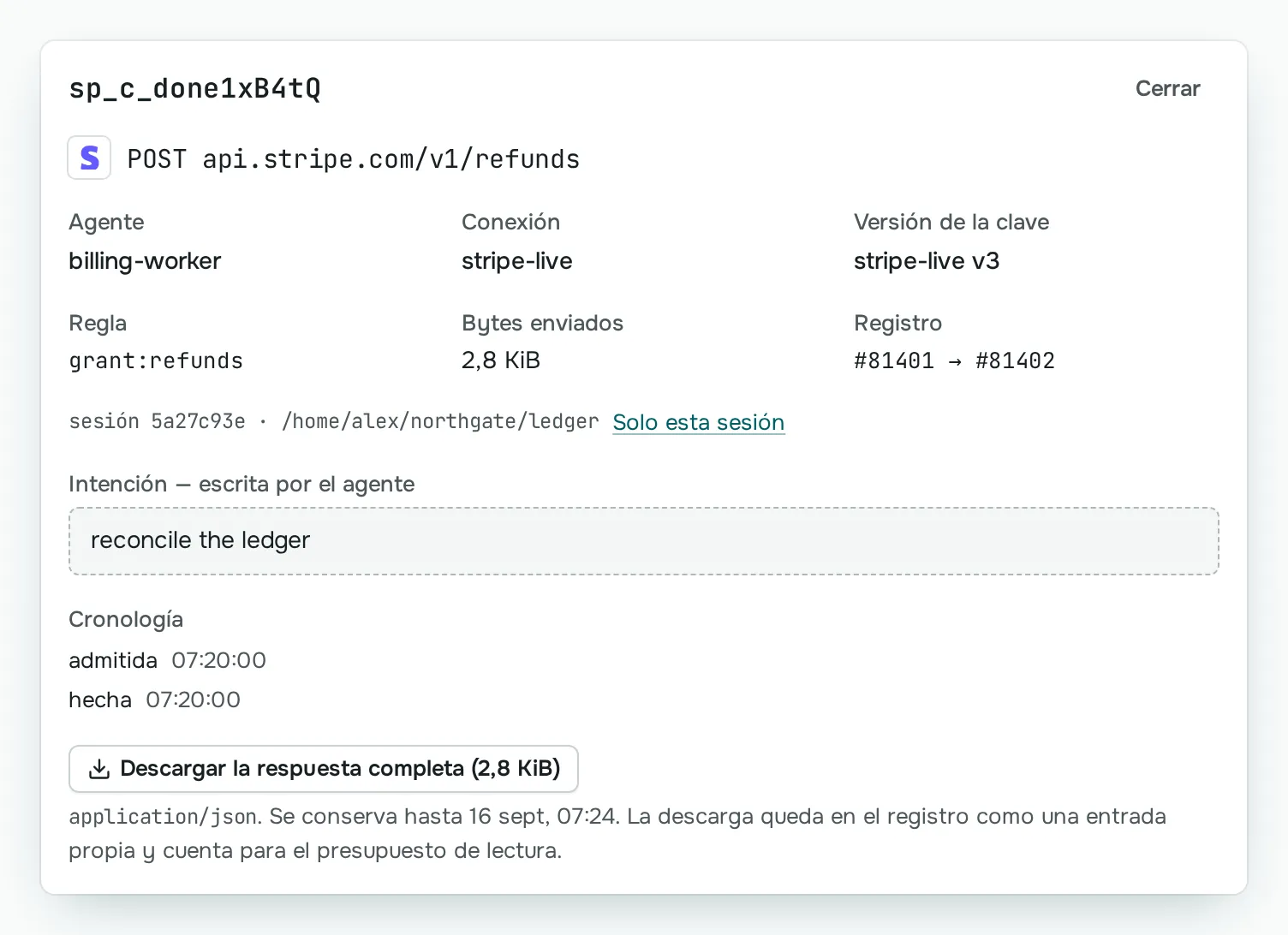
Task: Click the 'hecha' timeline entry
Action: (155, 700)
